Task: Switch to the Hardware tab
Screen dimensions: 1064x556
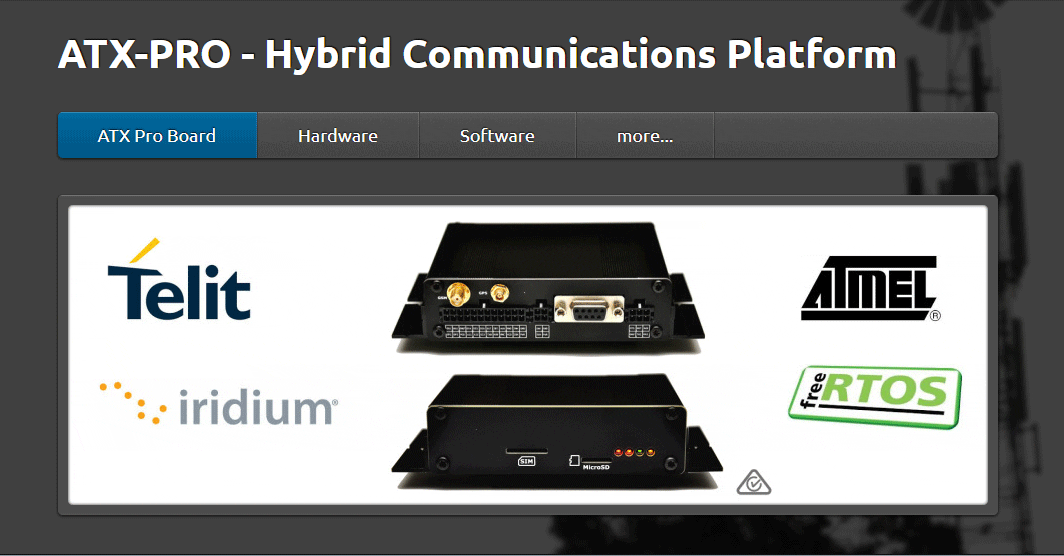Action: (x=338, y=136)
